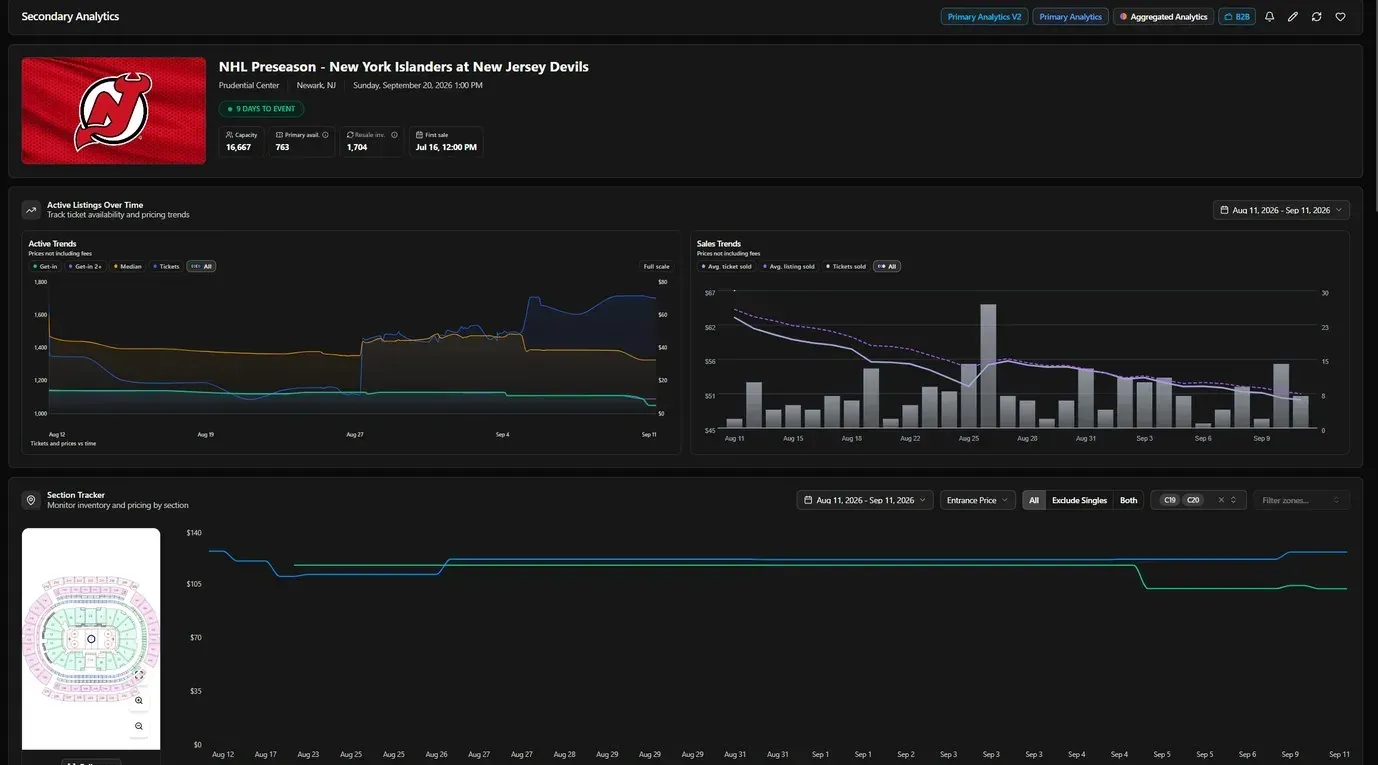Screen dimensions: 1378x765
Task: Toggle the Get-in series in Active Trends
Action: [45, 266]
